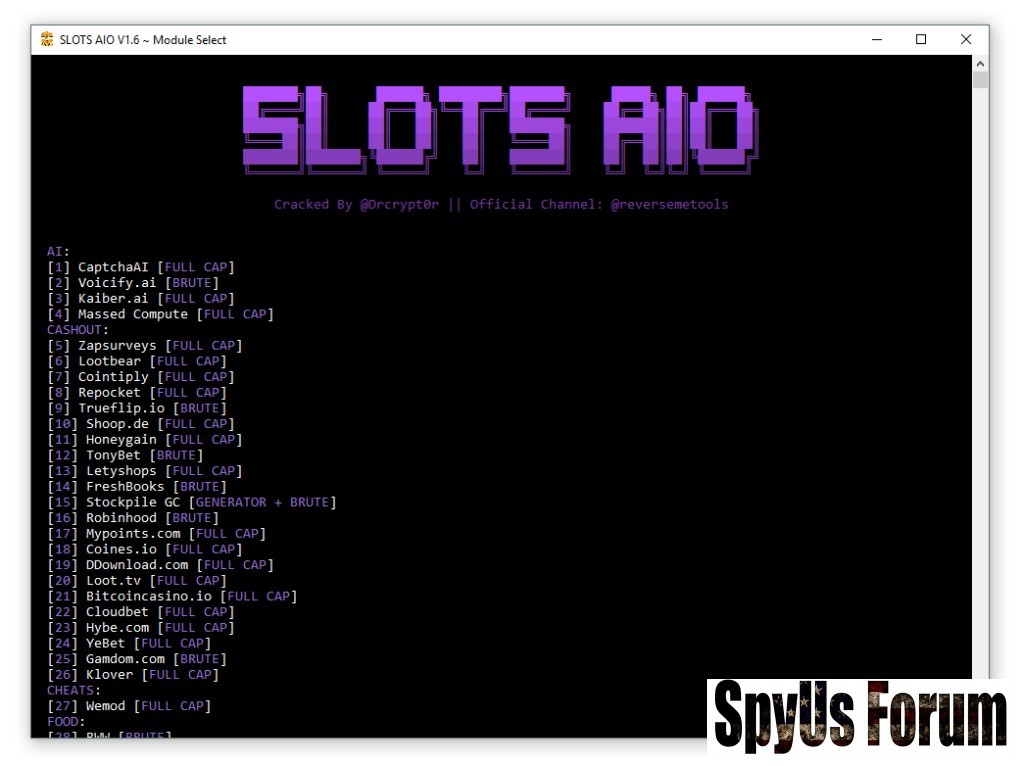The width and height of the screenshot is (1024, 766).
Task: Click the SpyUs Forum watermark image
Action: point(857,717)
